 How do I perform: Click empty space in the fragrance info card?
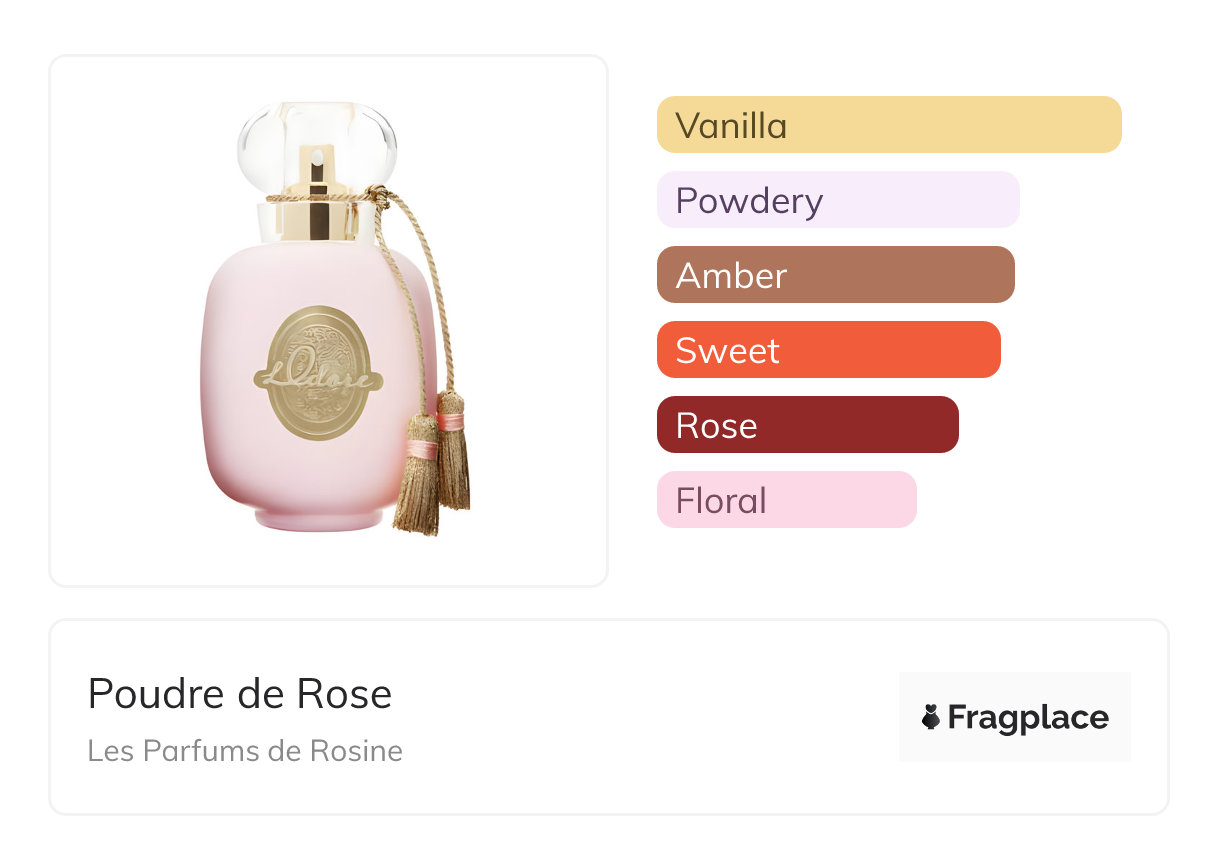pyautogui.click(x=650, y=720)
